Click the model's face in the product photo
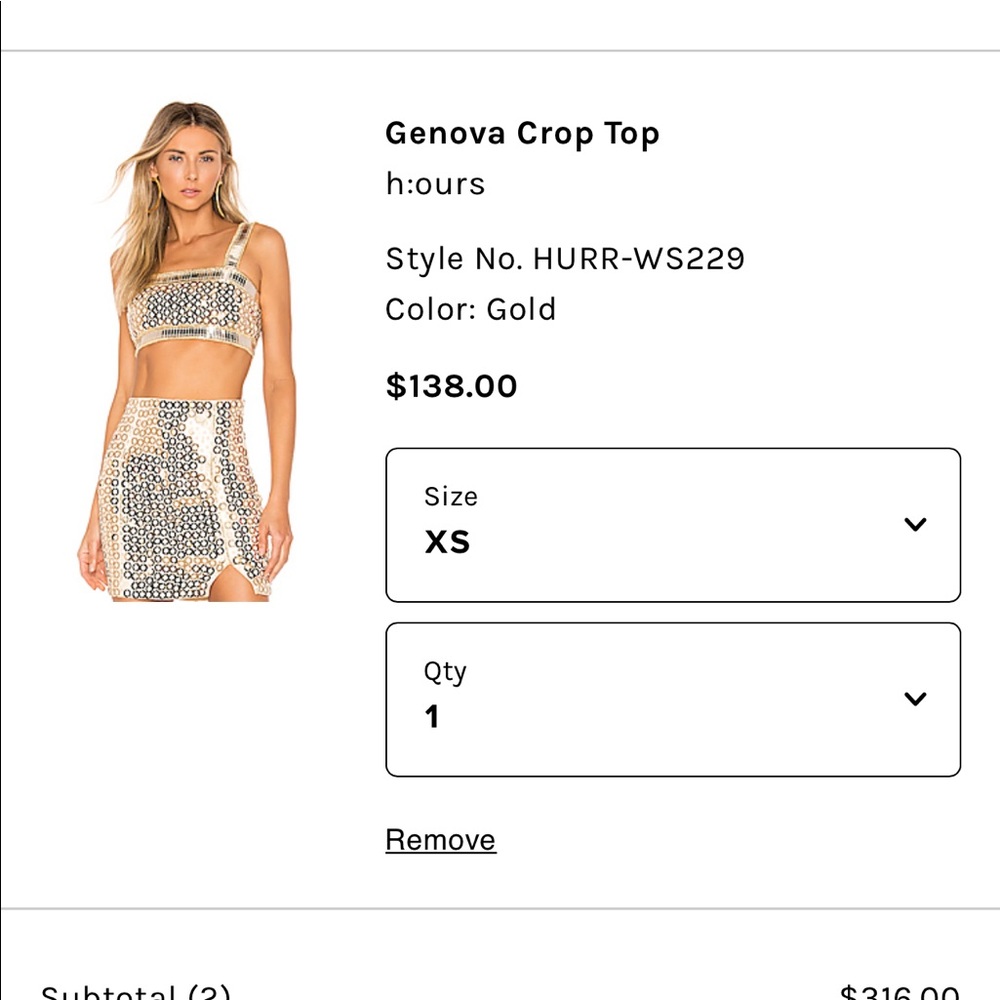The height and width of the screenshot is (1000, 1000). coord(183,173)
